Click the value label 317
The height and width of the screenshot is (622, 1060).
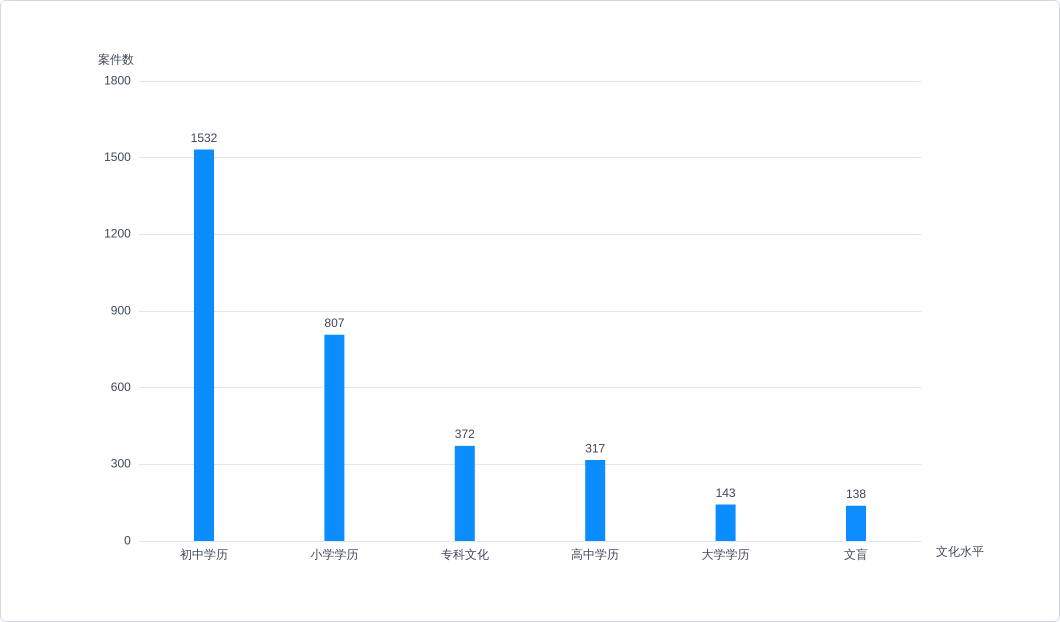pyautogui.click(x=595, y=449)
